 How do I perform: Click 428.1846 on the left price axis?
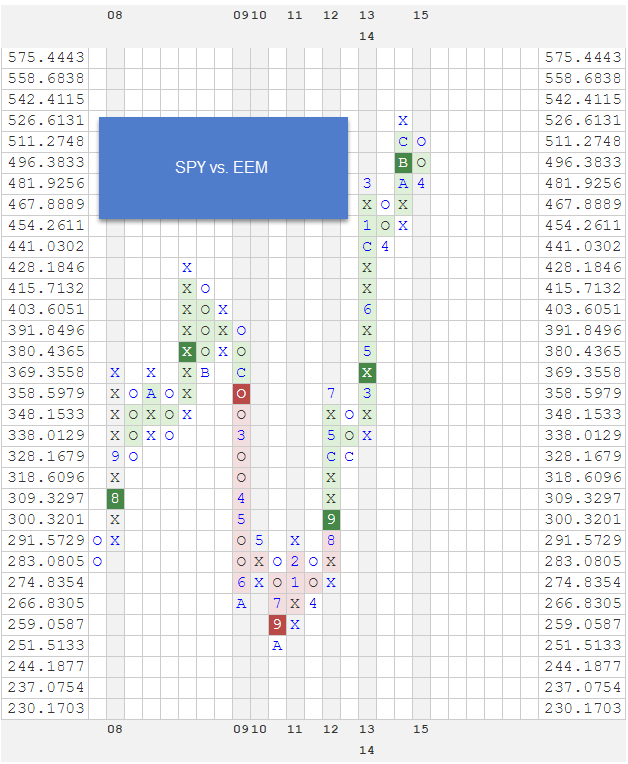(x=46, y=267)
